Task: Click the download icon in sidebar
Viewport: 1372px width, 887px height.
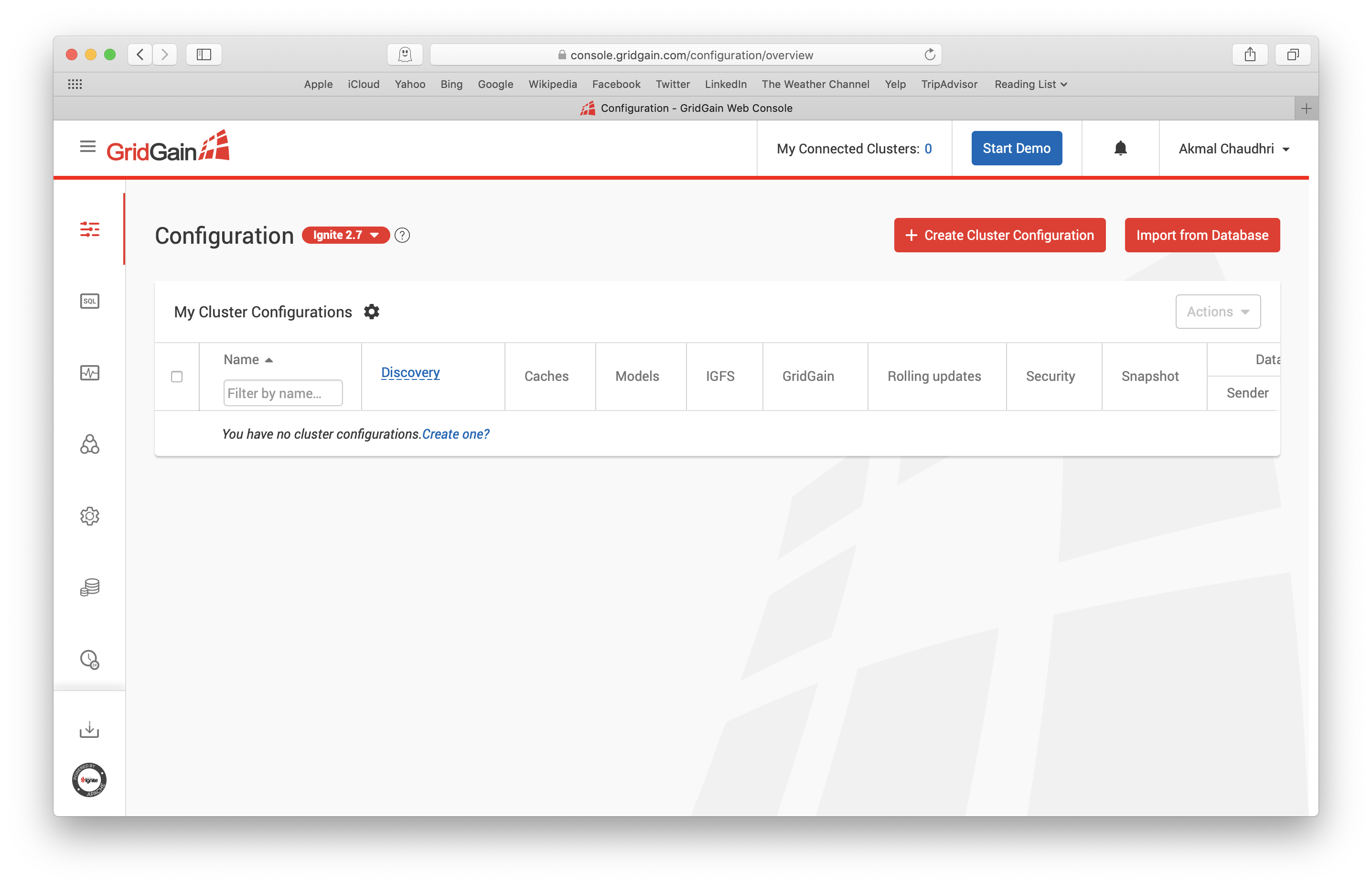Action: coord(90,730)
